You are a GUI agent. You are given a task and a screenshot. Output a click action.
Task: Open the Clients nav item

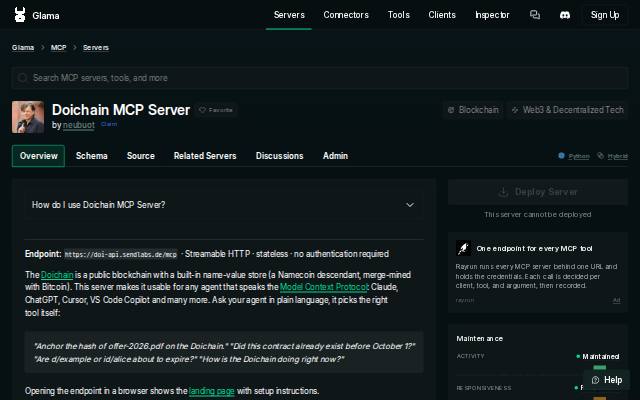point(442,15)
